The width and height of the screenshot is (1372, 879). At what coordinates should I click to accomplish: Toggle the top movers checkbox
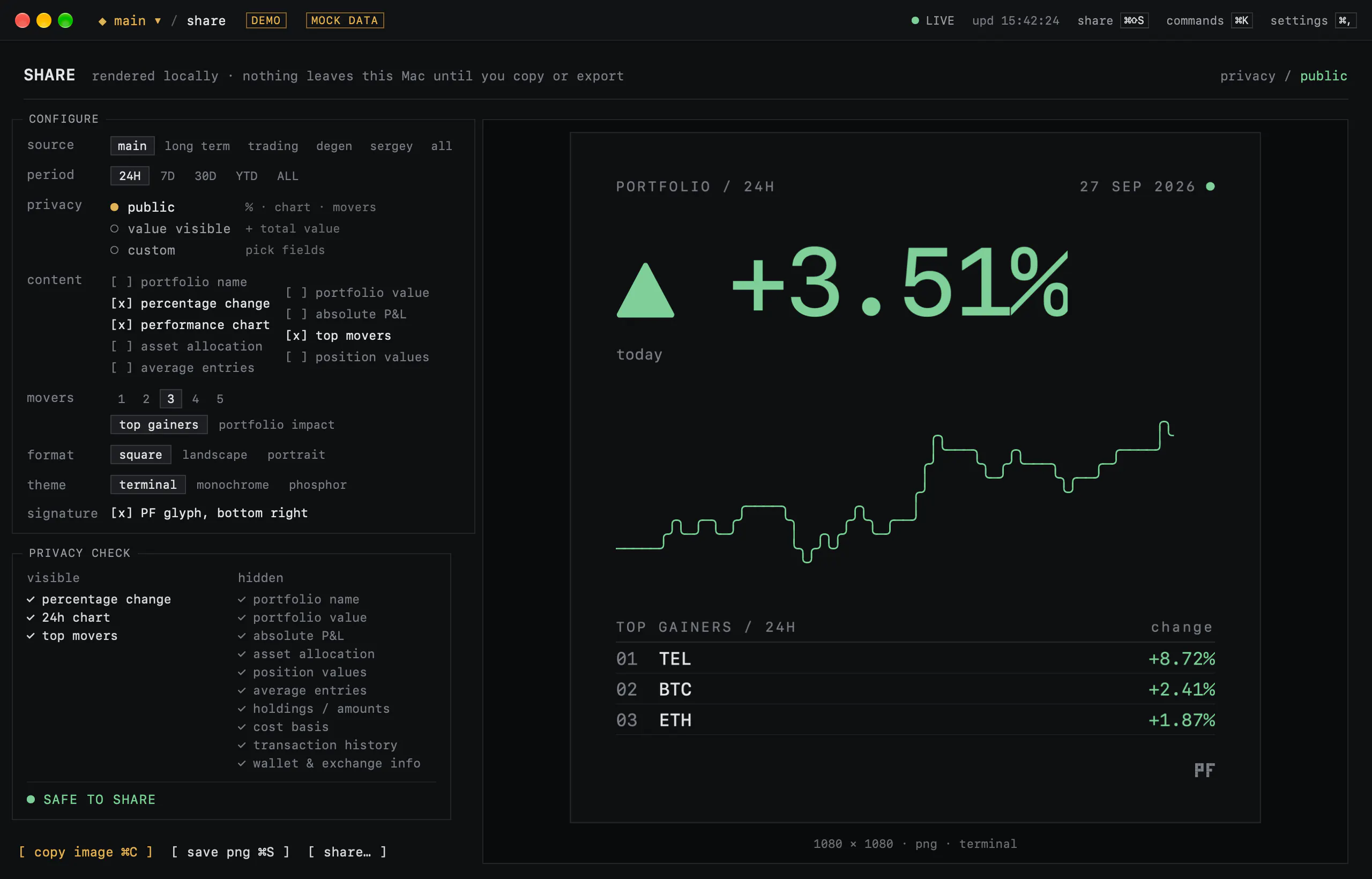point(296,336)
